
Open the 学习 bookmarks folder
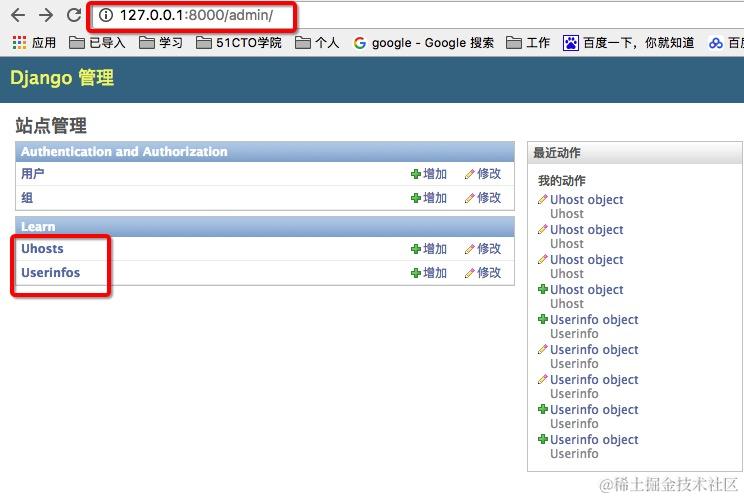160,43
